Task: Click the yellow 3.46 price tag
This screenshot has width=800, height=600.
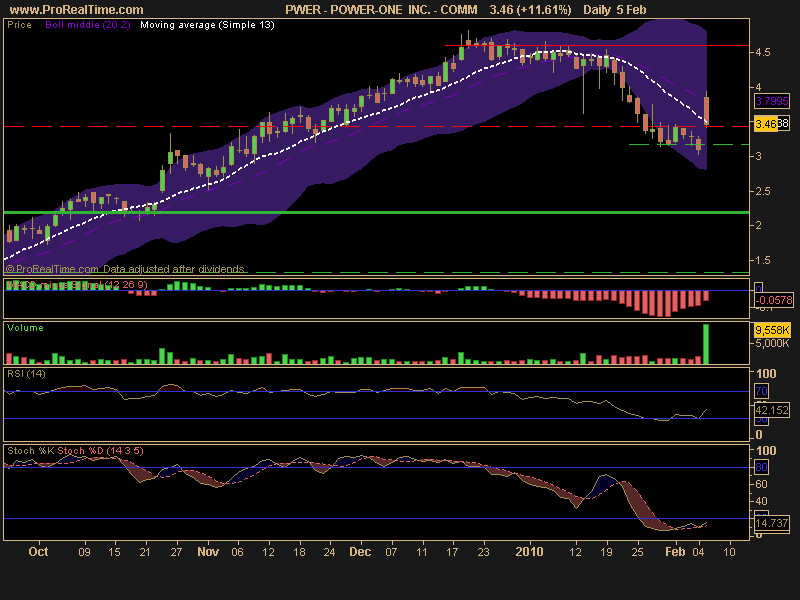Action: click(x=766, y=123)
